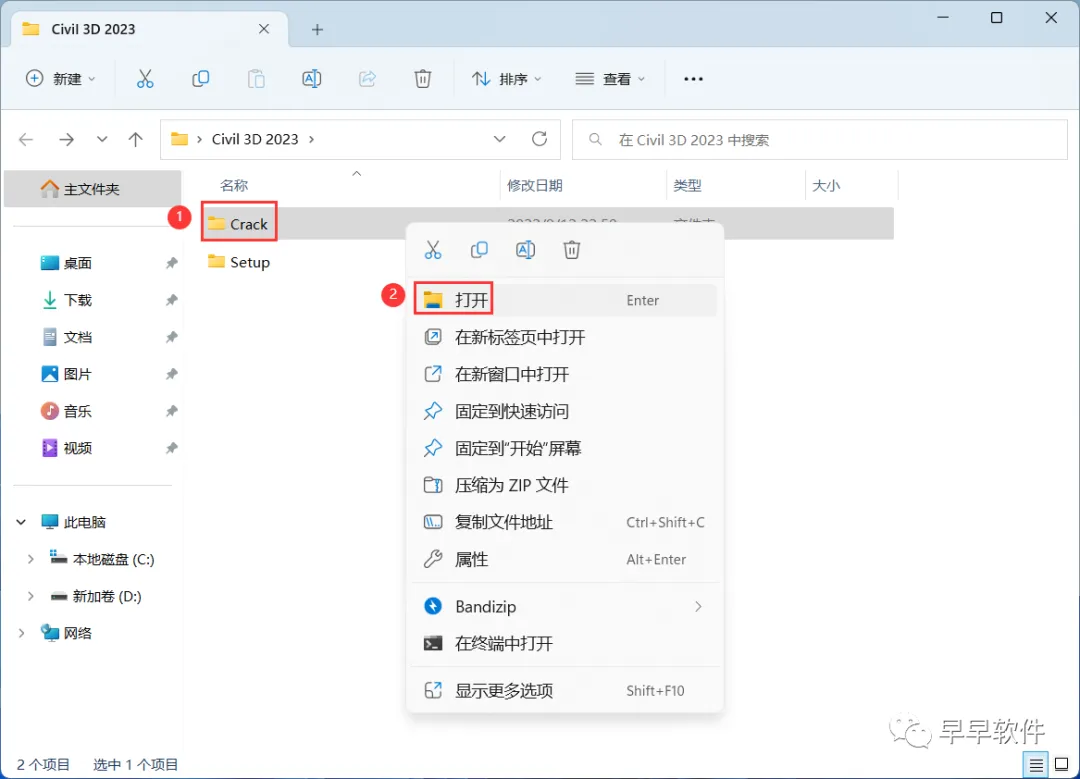Open 桌面 (Desktop) in the sidebar
This screenshot has width=1080, height=779.
point(78,263)
